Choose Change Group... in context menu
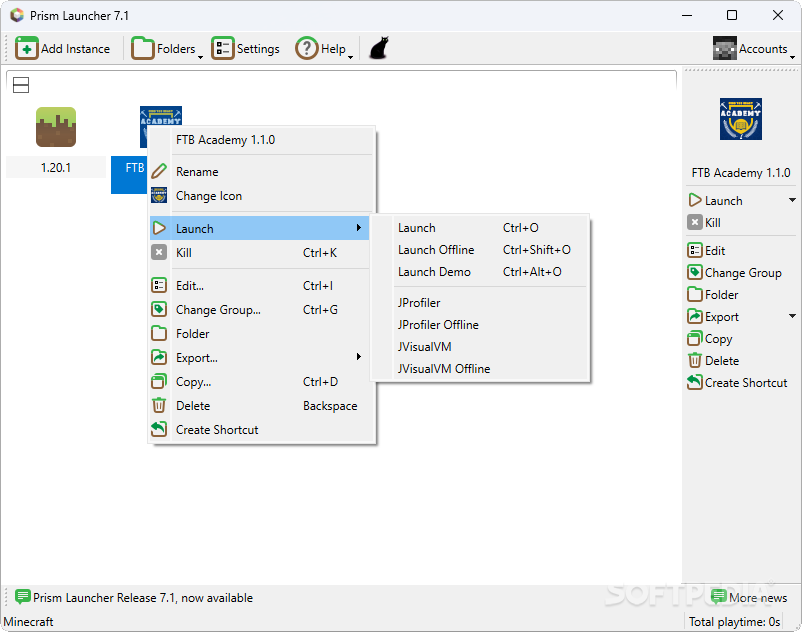This screenshot has width=802, height=632. coord(259,310)
